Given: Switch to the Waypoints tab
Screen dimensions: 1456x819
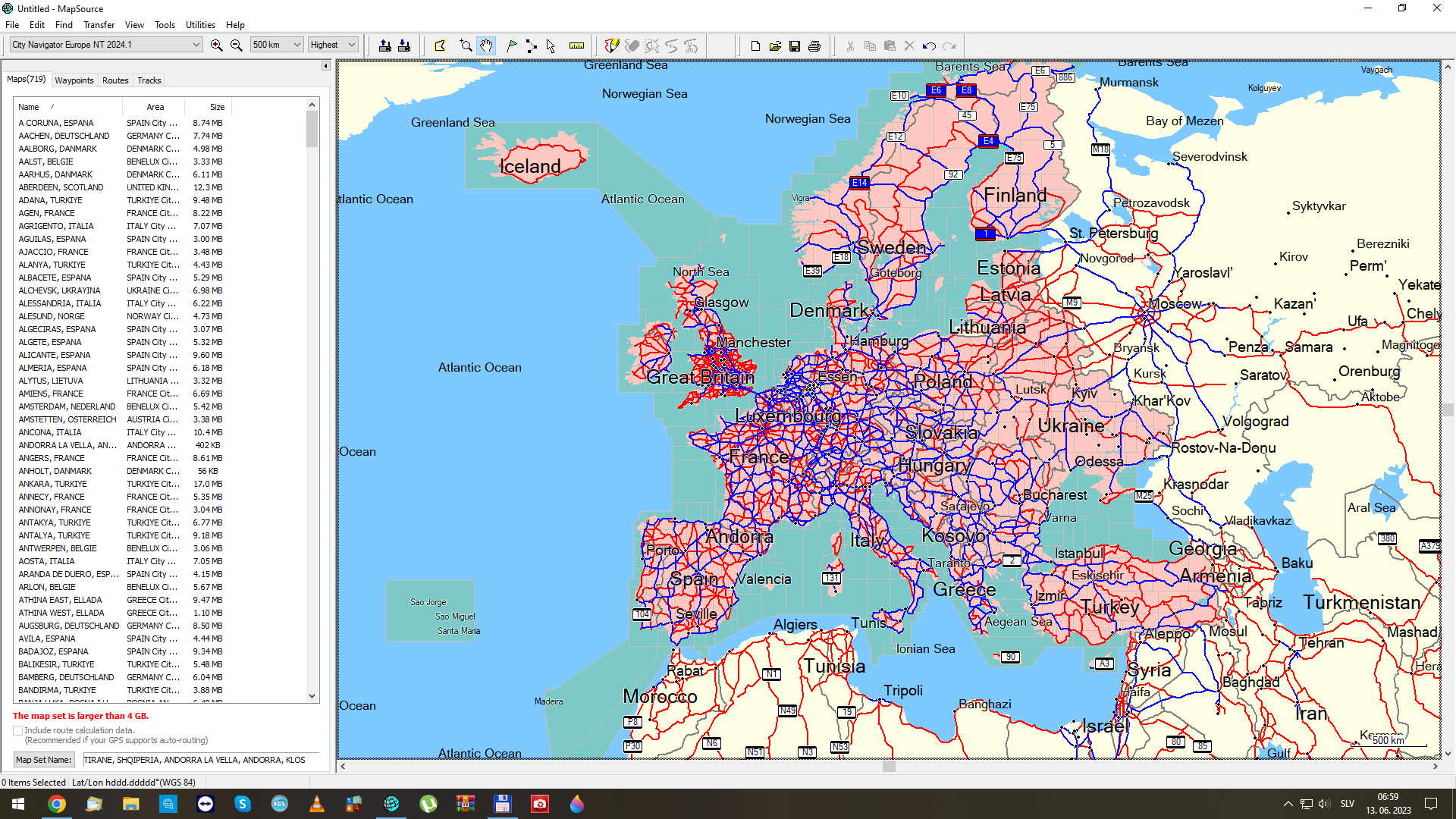Looking at the screenshot, I should [74, 80].
